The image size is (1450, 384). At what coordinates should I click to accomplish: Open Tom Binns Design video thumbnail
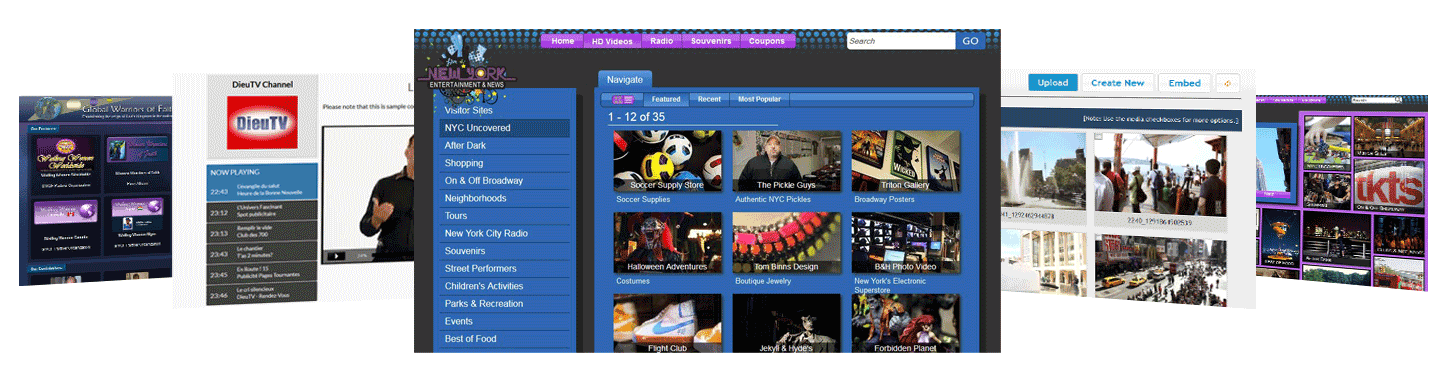click(x=786, y=243)
